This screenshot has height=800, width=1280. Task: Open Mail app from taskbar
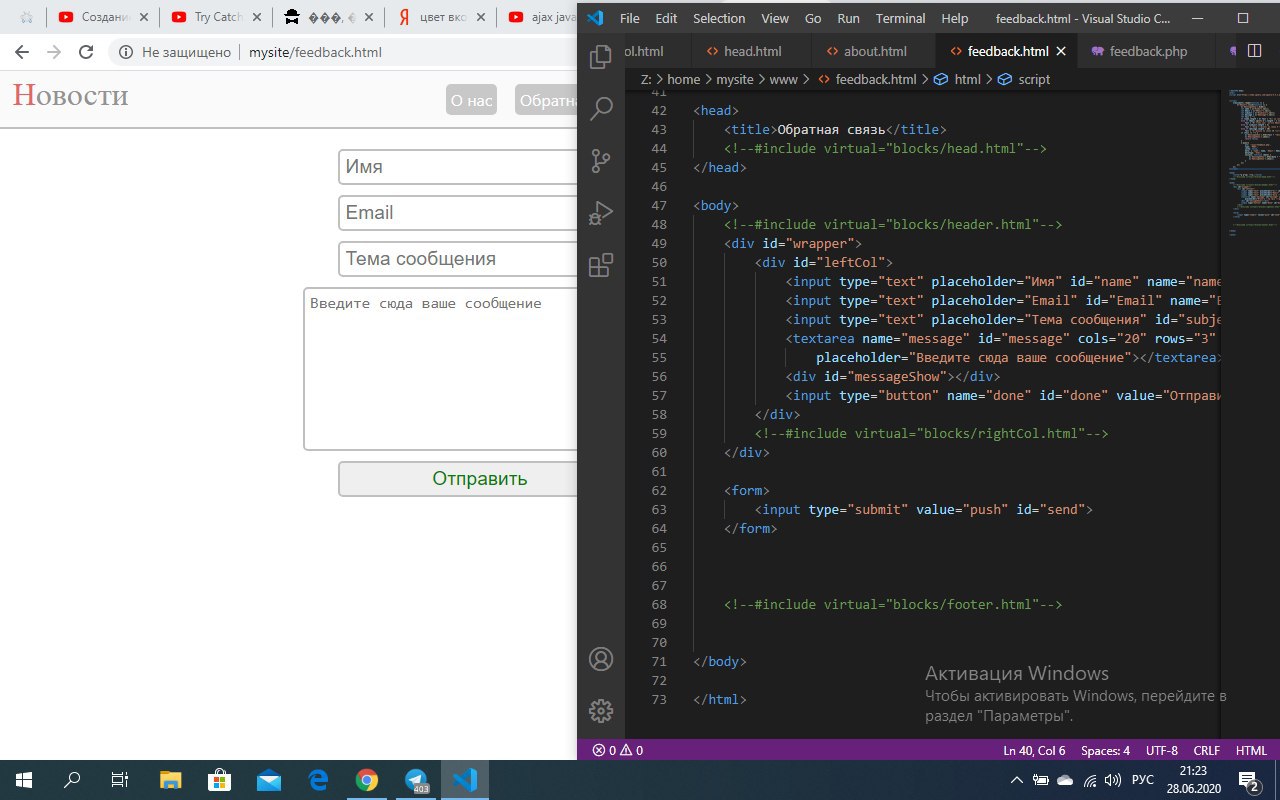[269, 780]
